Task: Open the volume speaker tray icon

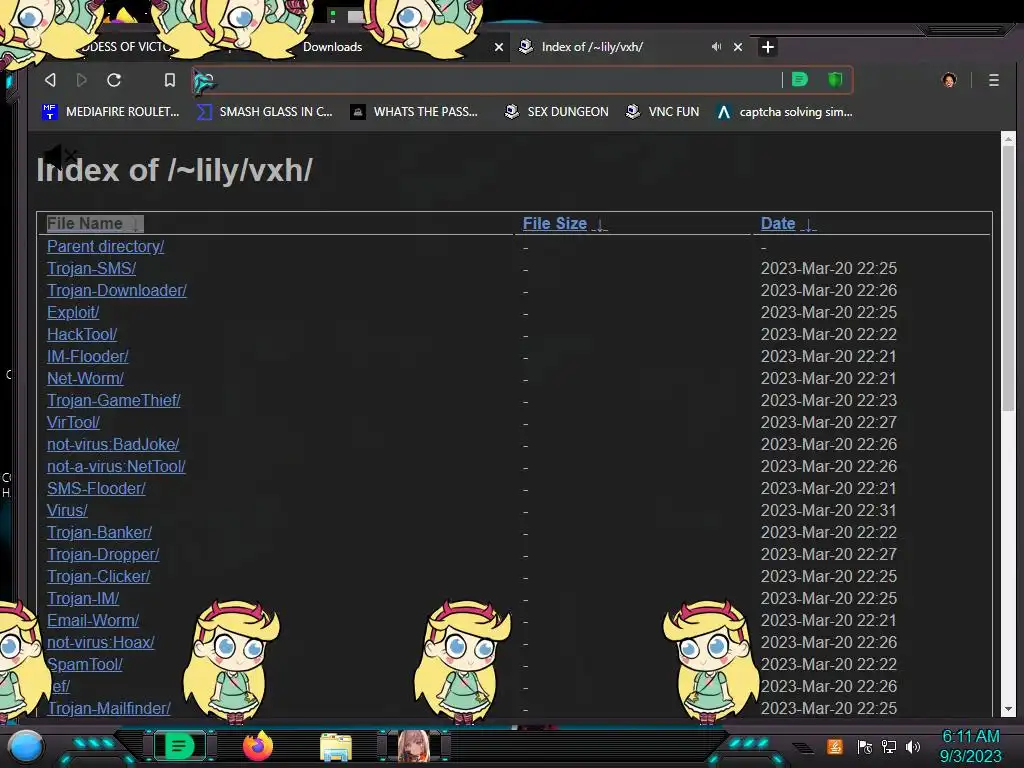Action: pyautogui.click(x=913, y=746)
